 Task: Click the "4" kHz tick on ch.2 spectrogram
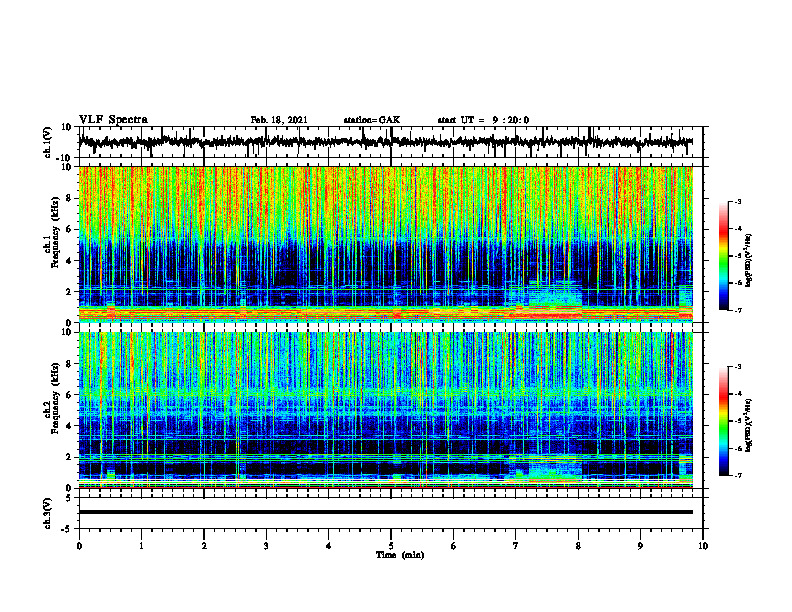70,426
